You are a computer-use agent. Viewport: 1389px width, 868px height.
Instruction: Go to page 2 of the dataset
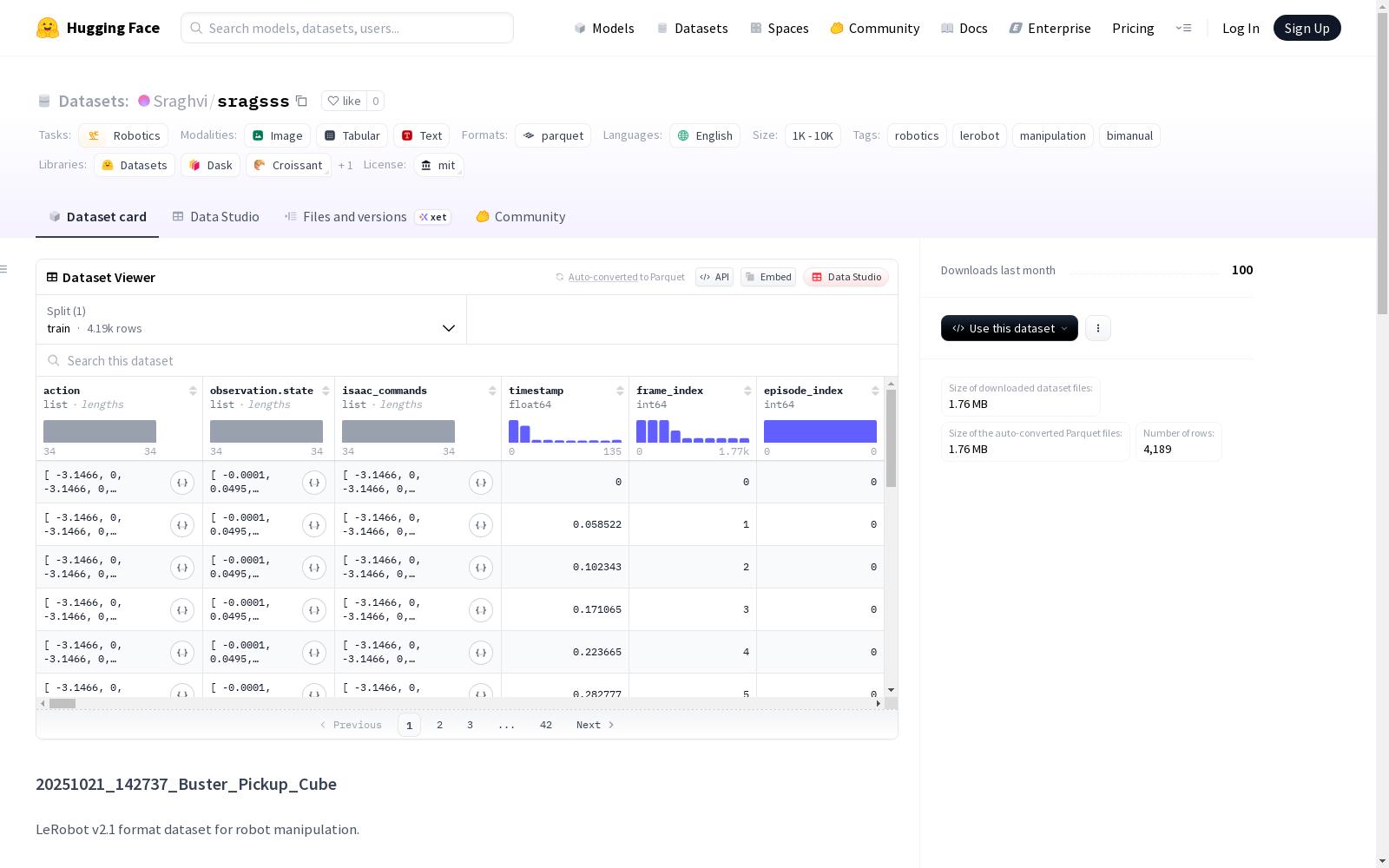click(440, 725)
